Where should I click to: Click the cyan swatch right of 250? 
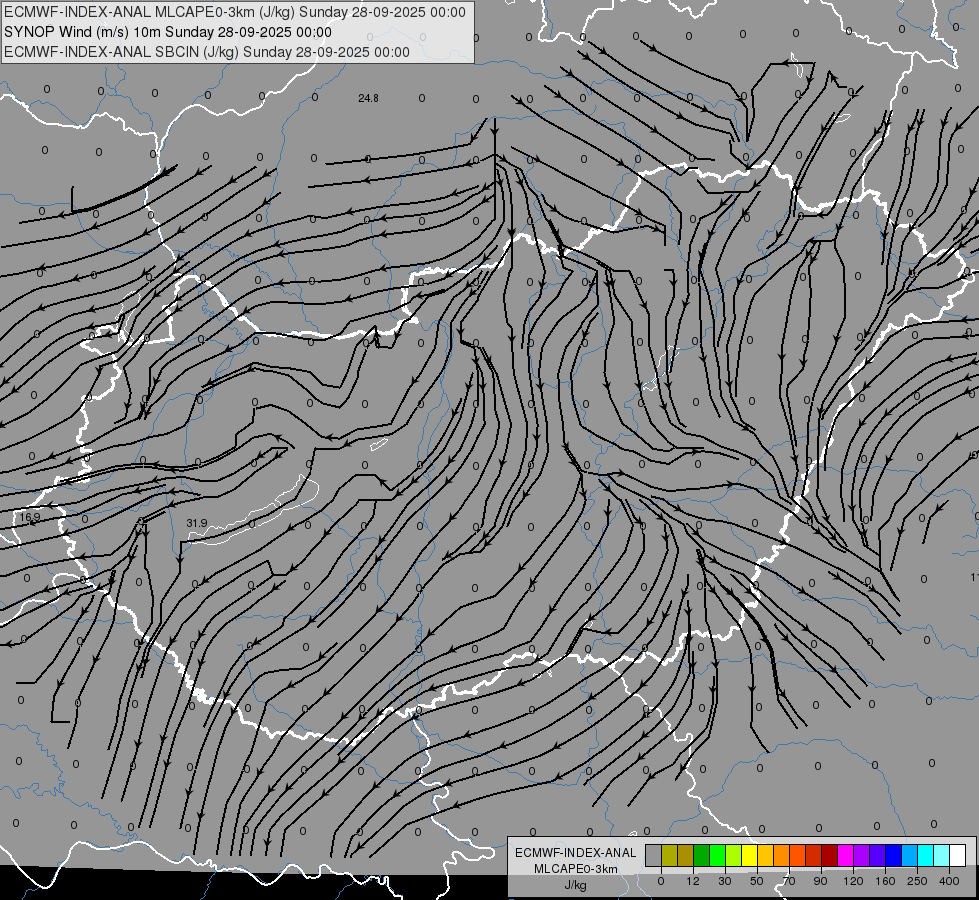point(925,855)
